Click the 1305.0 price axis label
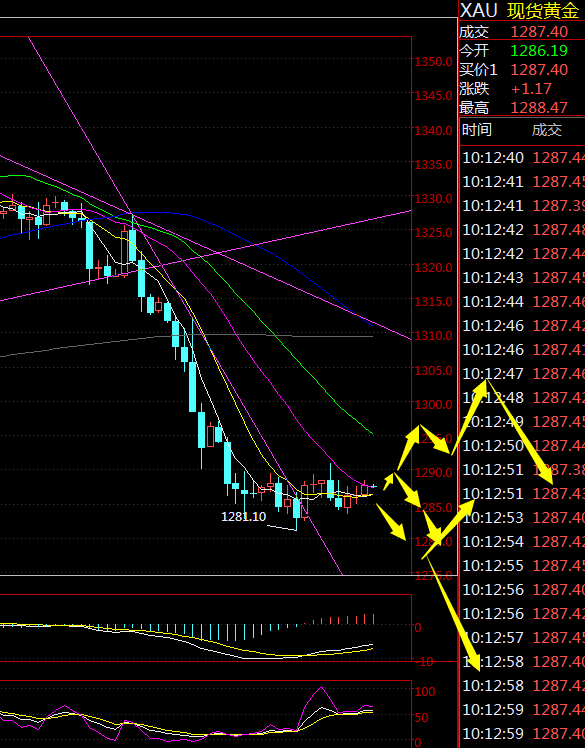This screenshot has width=585, height=748. click(433, 371)
